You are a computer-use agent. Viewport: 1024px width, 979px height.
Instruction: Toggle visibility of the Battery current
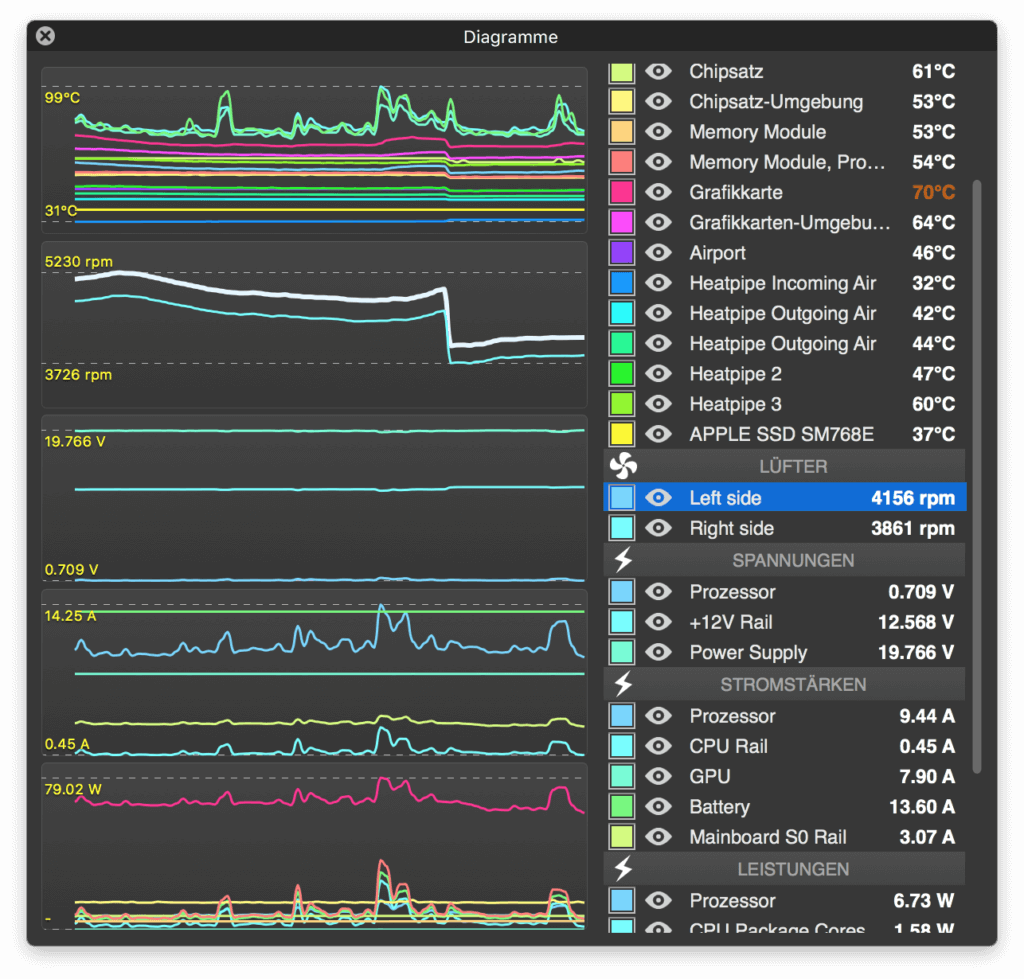click(x=657, y=806)
